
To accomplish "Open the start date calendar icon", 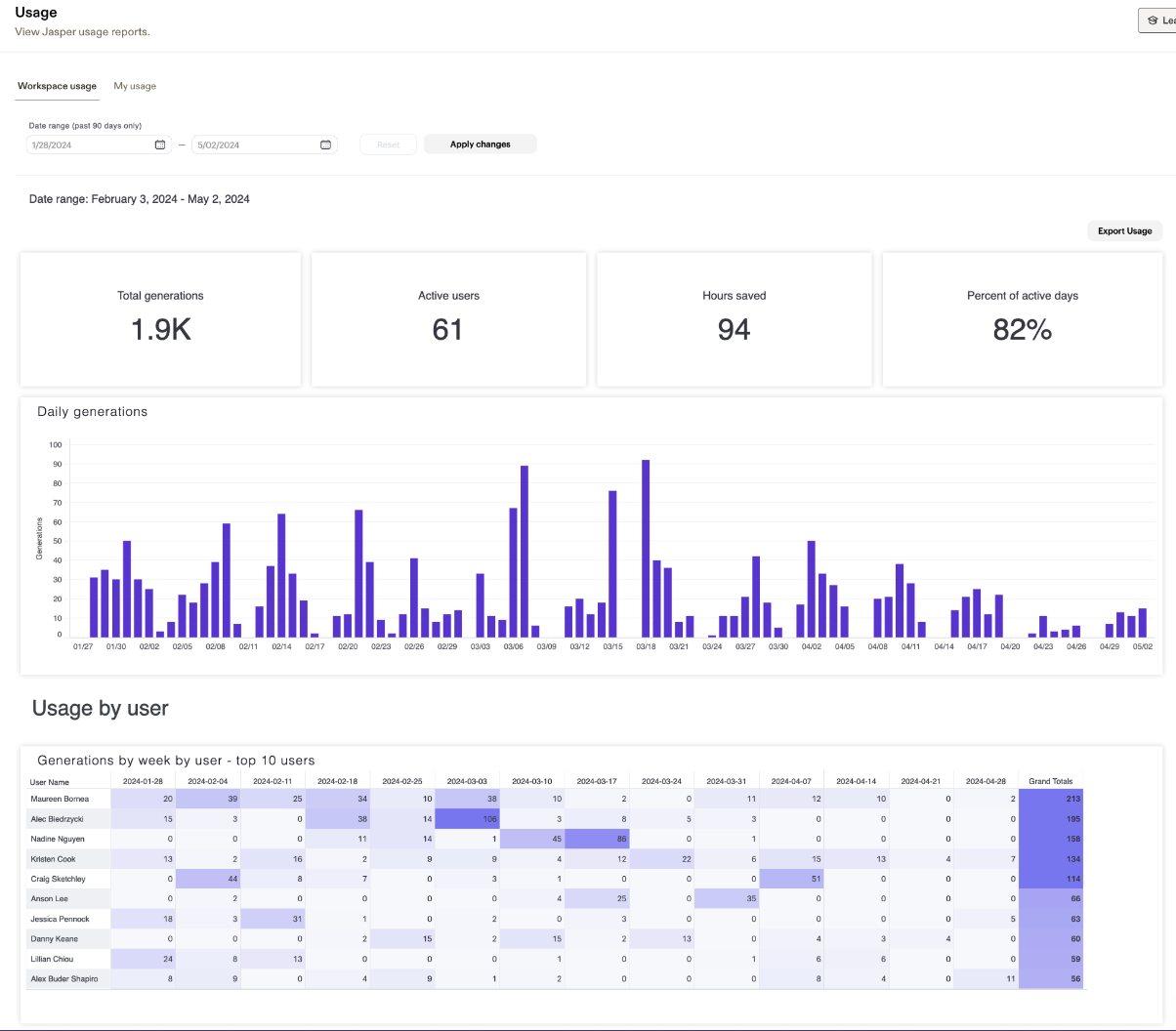I will tap(160, 144).
